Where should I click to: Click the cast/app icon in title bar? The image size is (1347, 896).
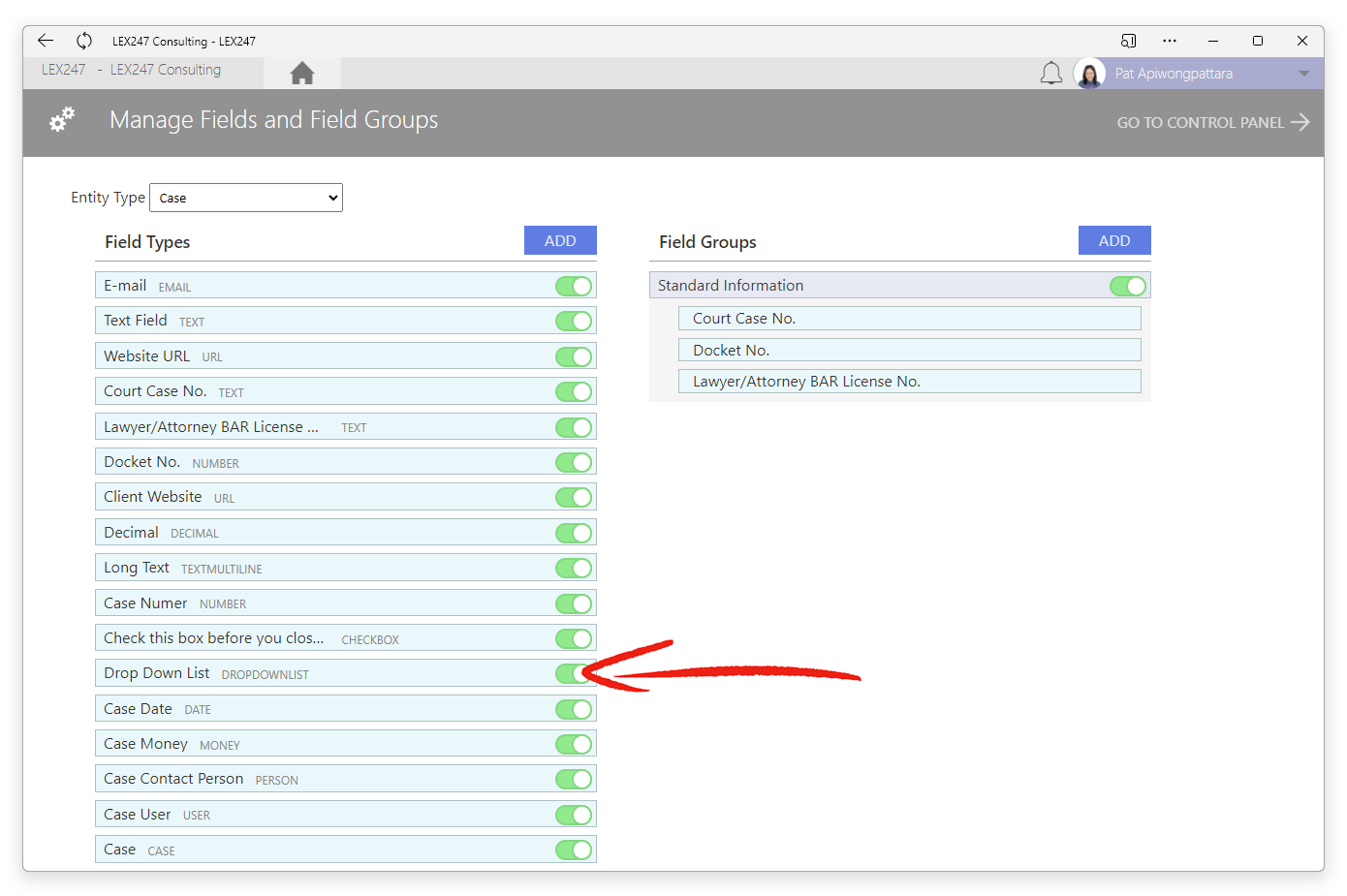(x=1128, y=41)
